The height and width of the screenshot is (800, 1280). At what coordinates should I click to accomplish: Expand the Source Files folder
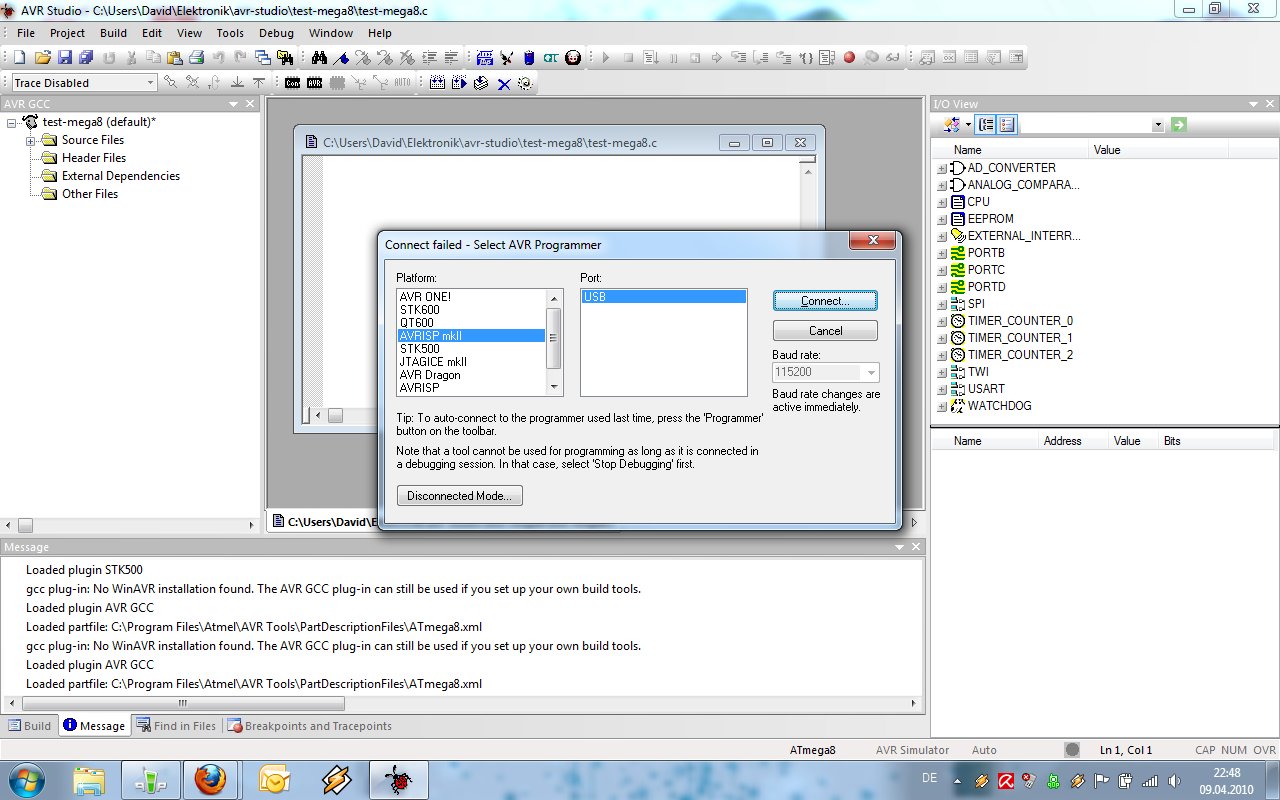point(31,140)
